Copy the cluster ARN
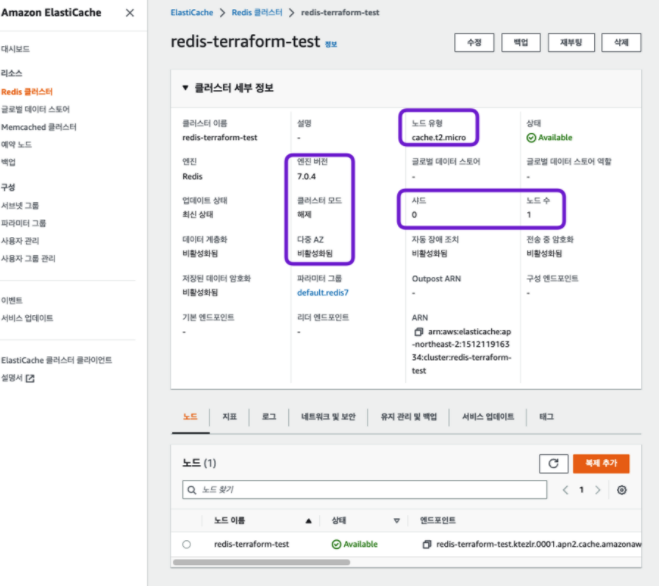Screen dimensions: 659x586 point(419,332)
